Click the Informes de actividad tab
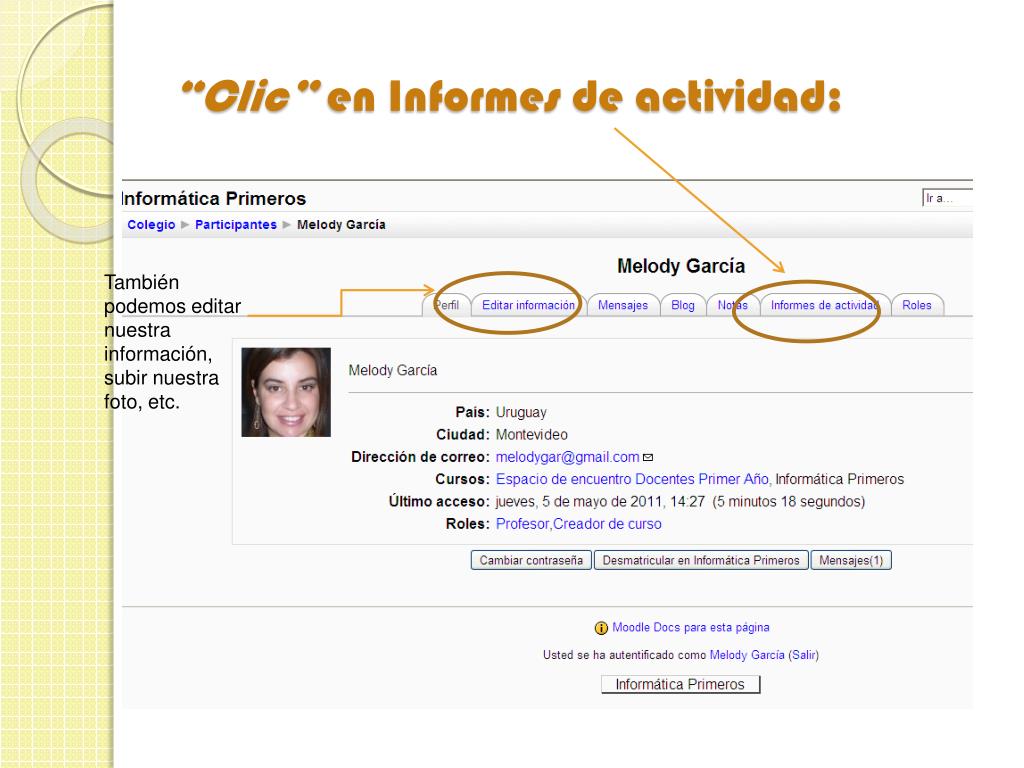The width and height of the screenshot is (1024, 768). click(x=824, y=305)
